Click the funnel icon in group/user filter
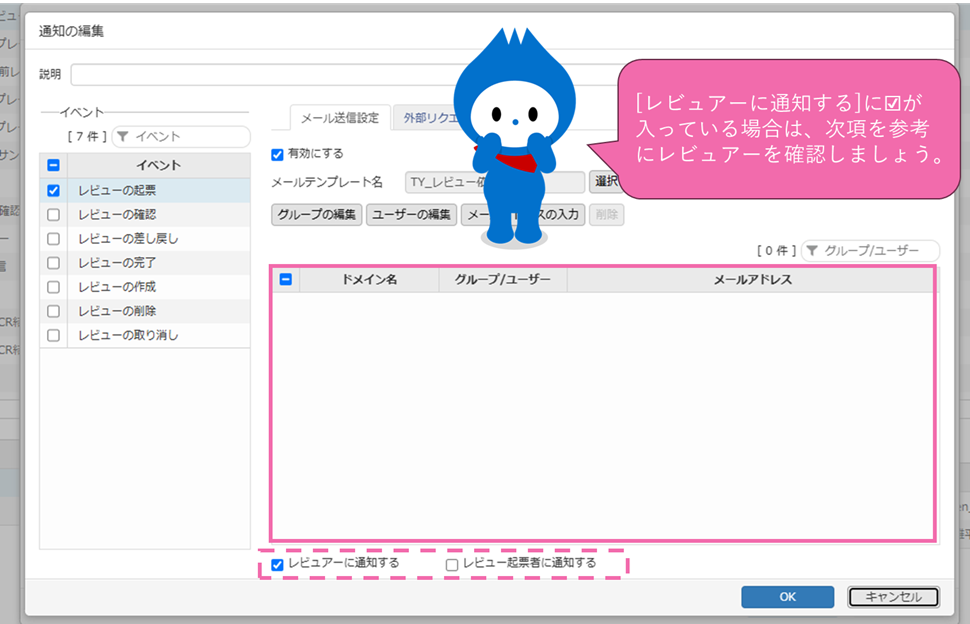The width and height of the screenshot is (970, 624). 811,251
